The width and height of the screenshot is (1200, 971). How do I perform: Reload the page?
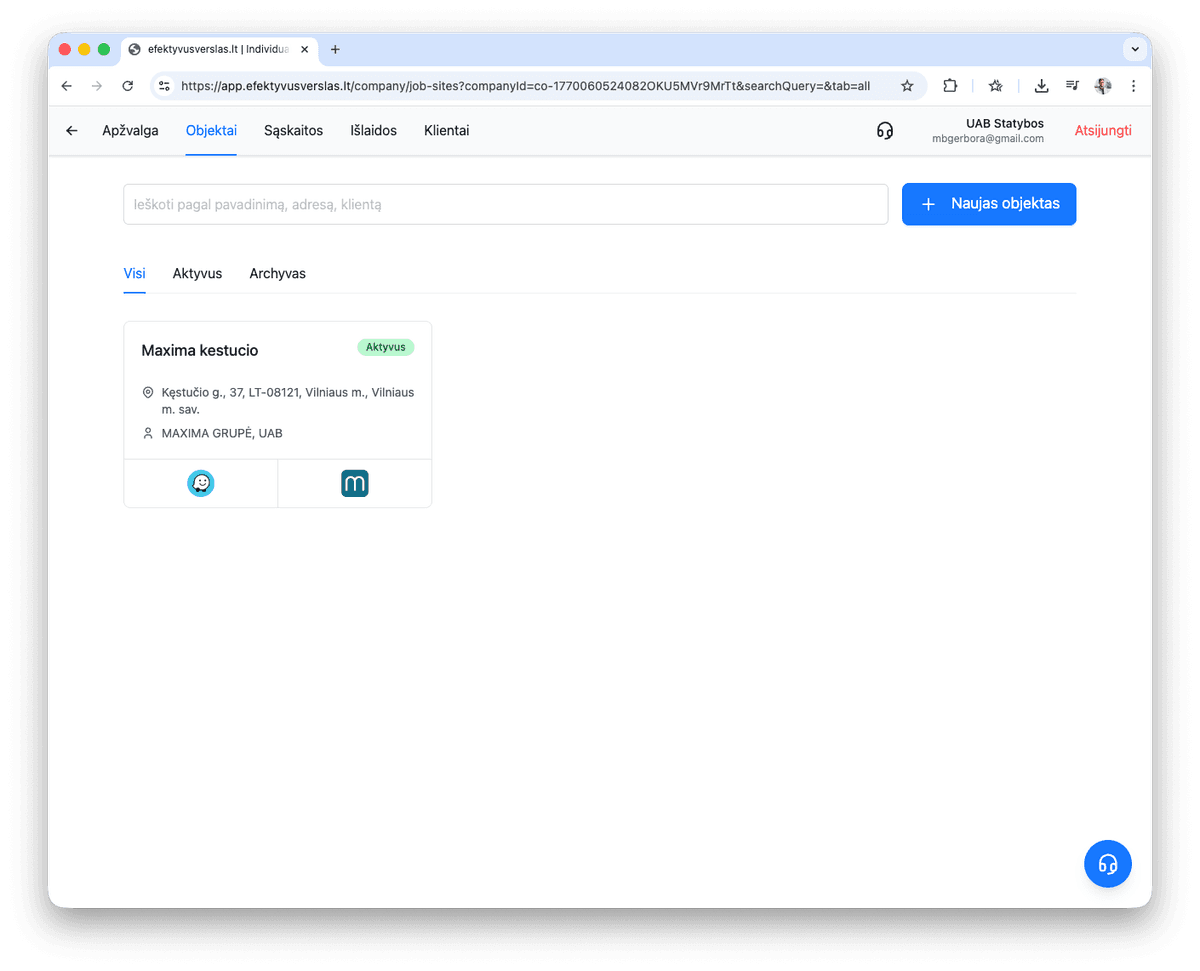tap(128, 86)
